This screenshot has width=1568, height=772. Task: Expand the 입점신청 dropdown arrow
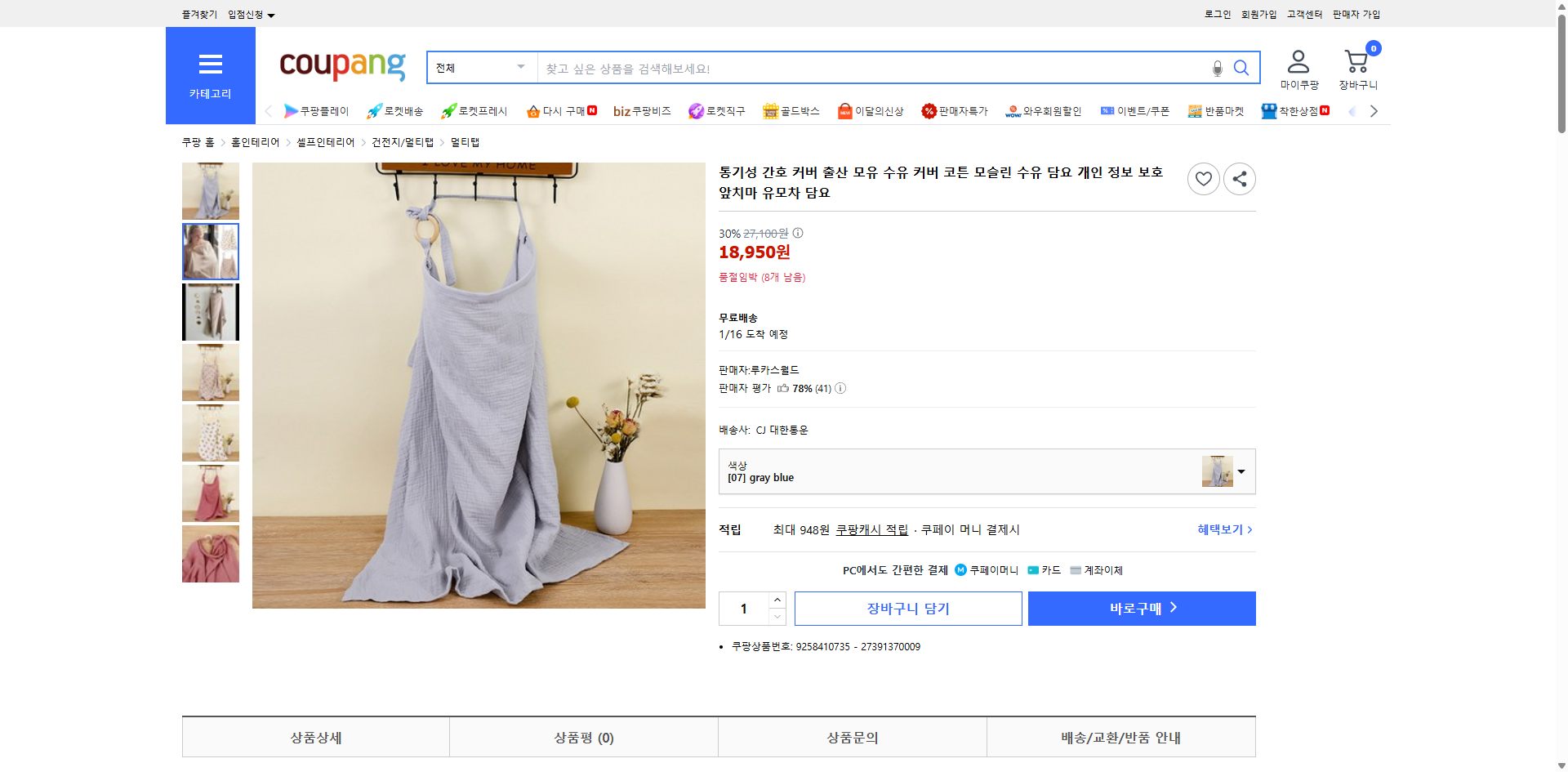pyautogui.click(x=272, y=14)
